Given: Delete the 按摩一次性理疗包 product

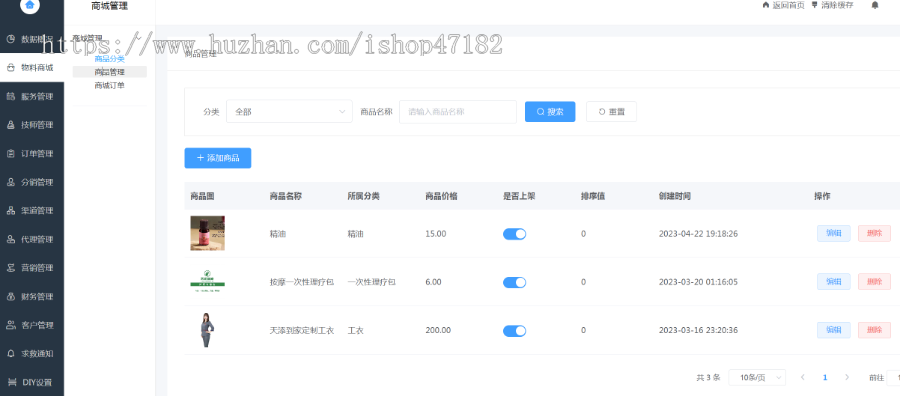Looking at the screenshot, I should coord(874,281).
